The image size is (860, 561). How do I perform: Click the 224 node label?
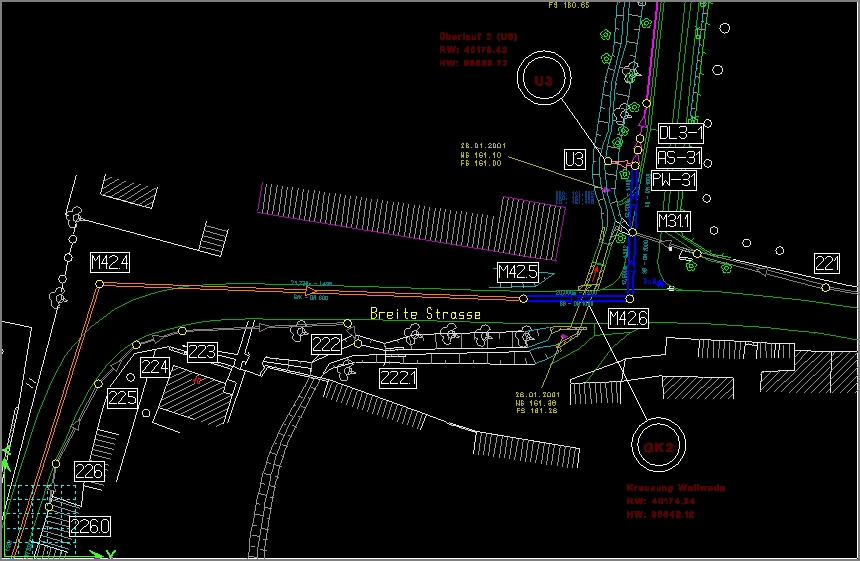click(155, 368)
